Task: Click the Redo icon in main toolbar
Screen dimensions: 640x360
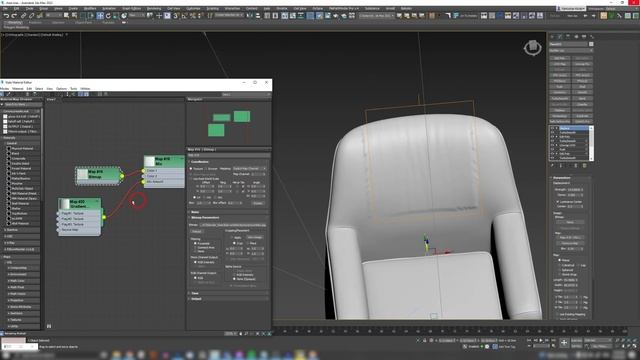Action: [x=14, y=16]
